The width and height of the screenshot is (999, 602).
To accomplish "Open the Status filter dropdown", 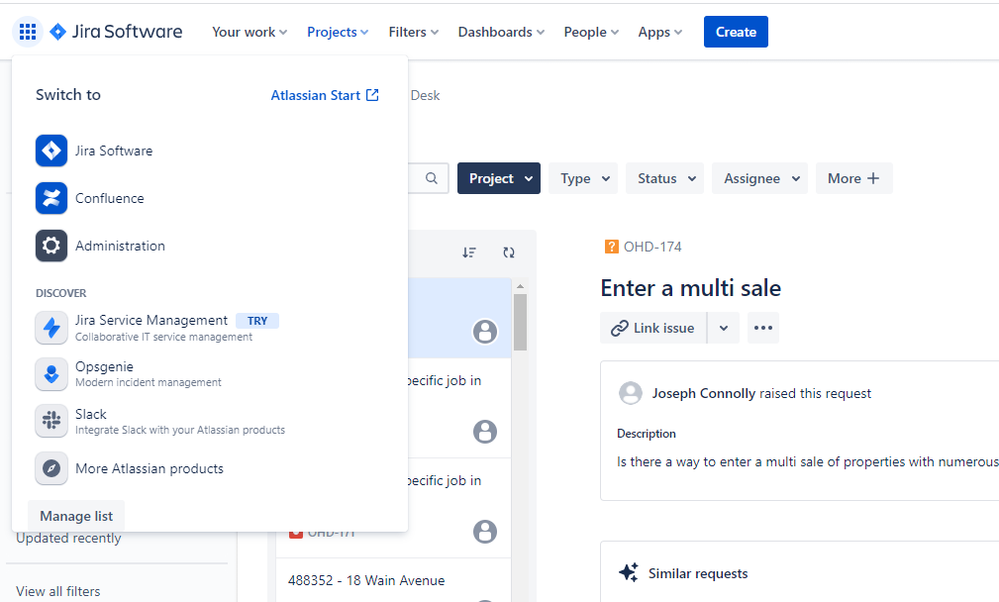I will click(665, 178).
